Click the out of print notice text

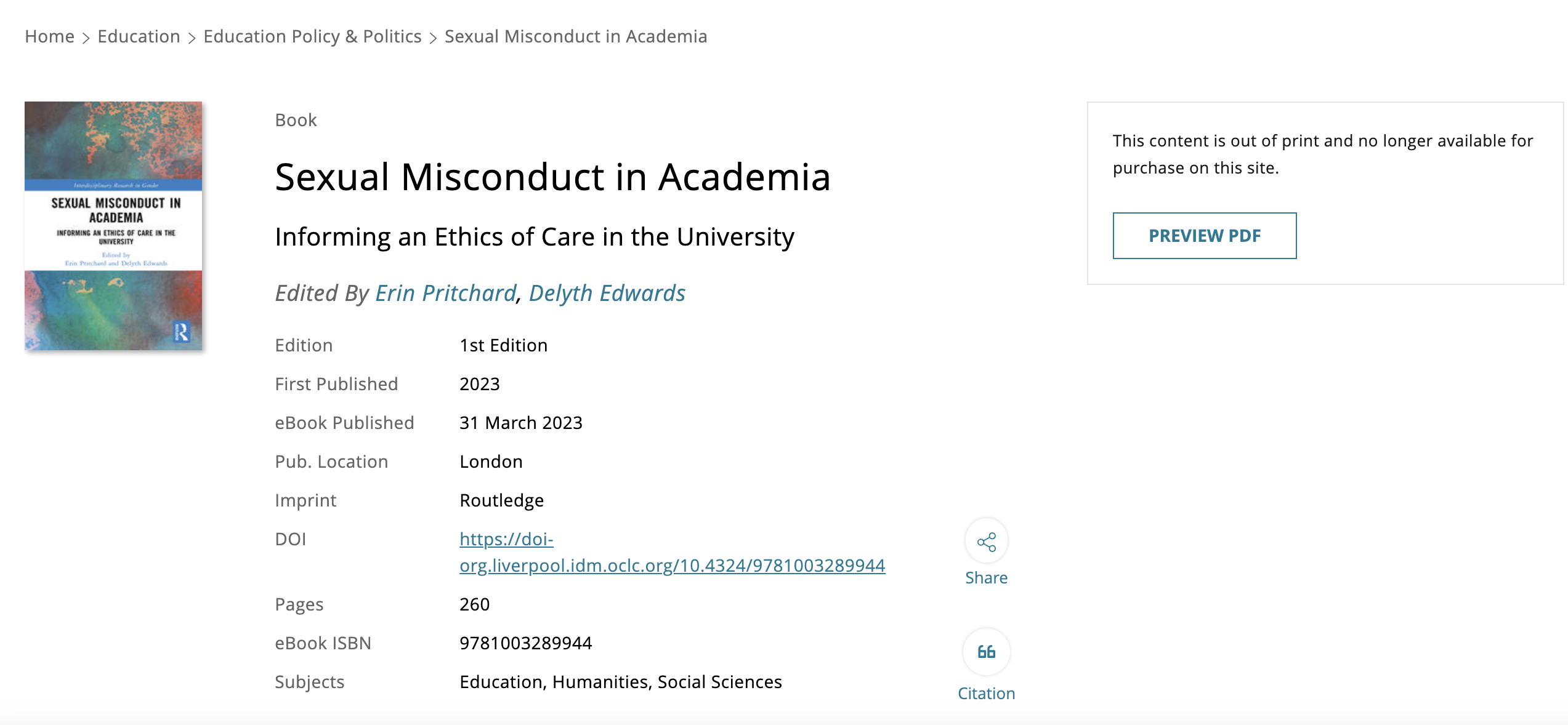tap(1322, 154)
